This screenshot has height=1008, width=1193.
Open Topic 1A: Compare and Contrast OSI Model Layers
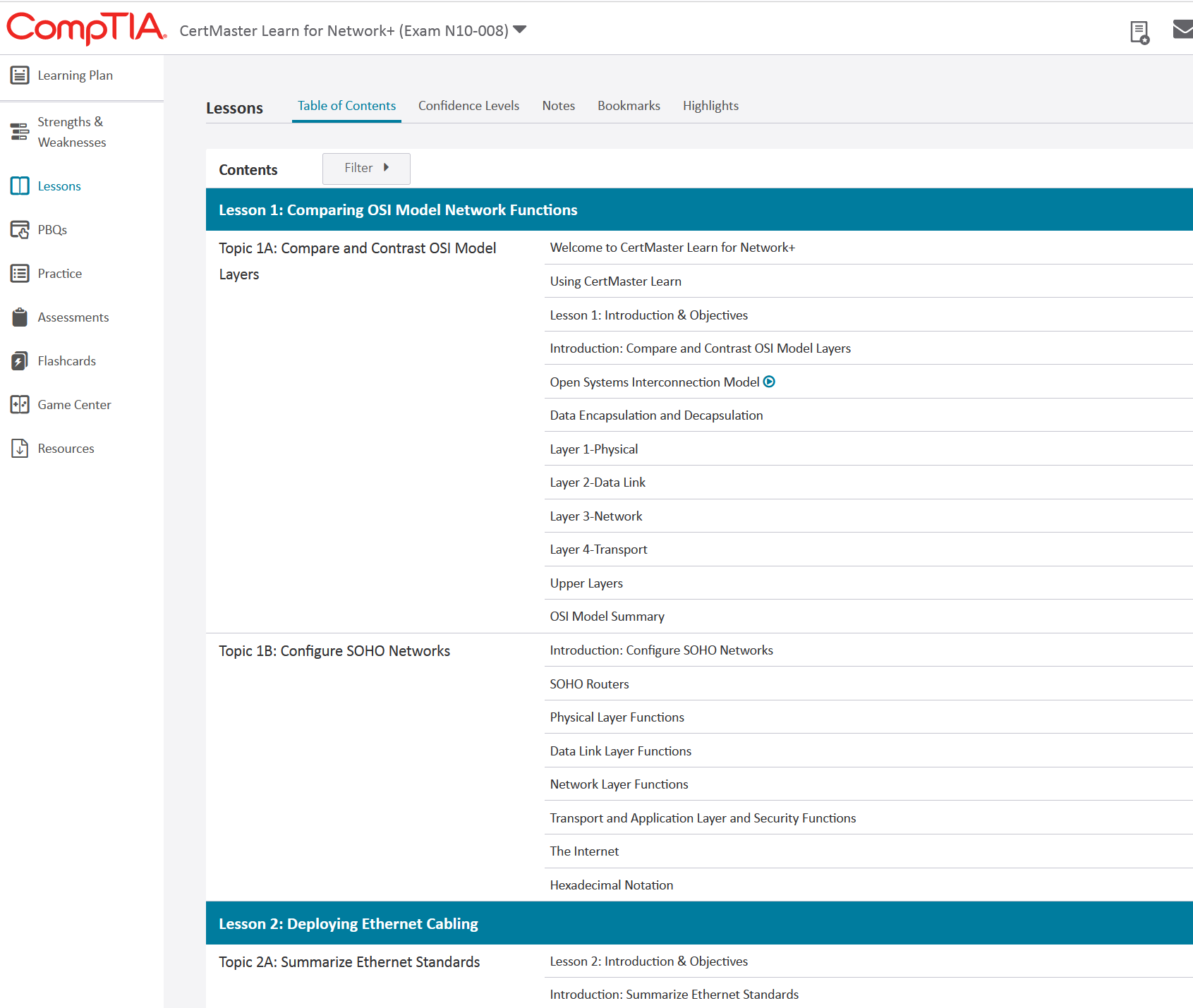click(357, 261)
